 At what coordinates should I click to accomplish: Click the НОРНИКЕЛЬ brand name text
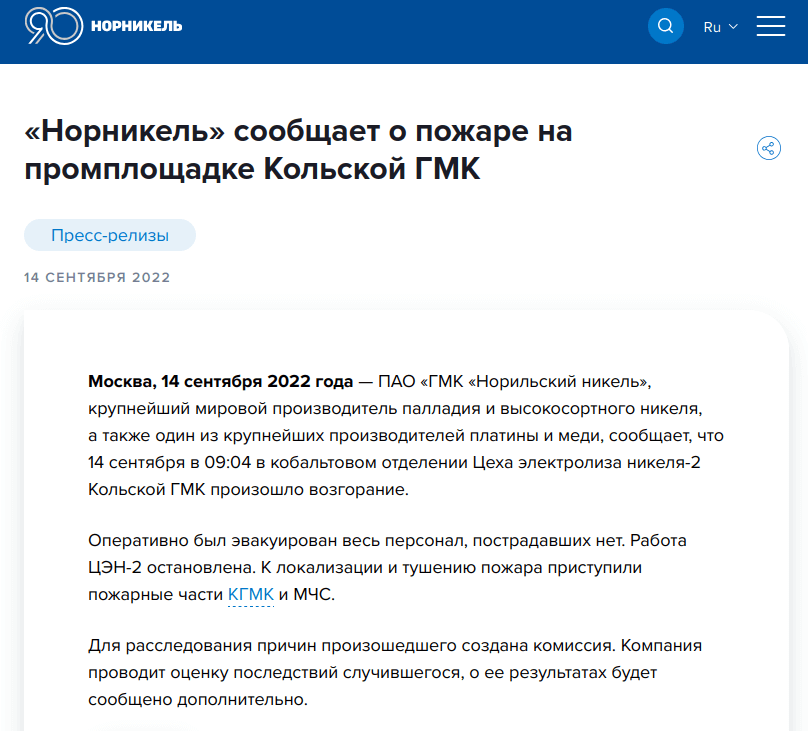pos(137,26)
